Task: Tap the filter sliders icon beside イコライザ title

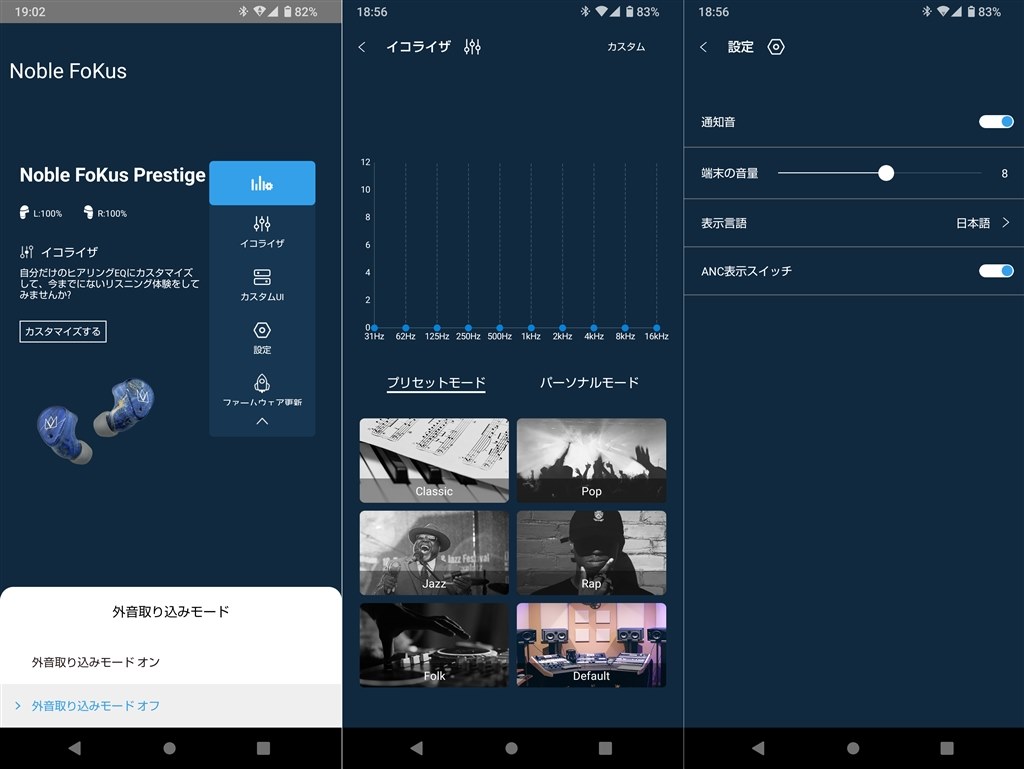Action: pos(473,46)
